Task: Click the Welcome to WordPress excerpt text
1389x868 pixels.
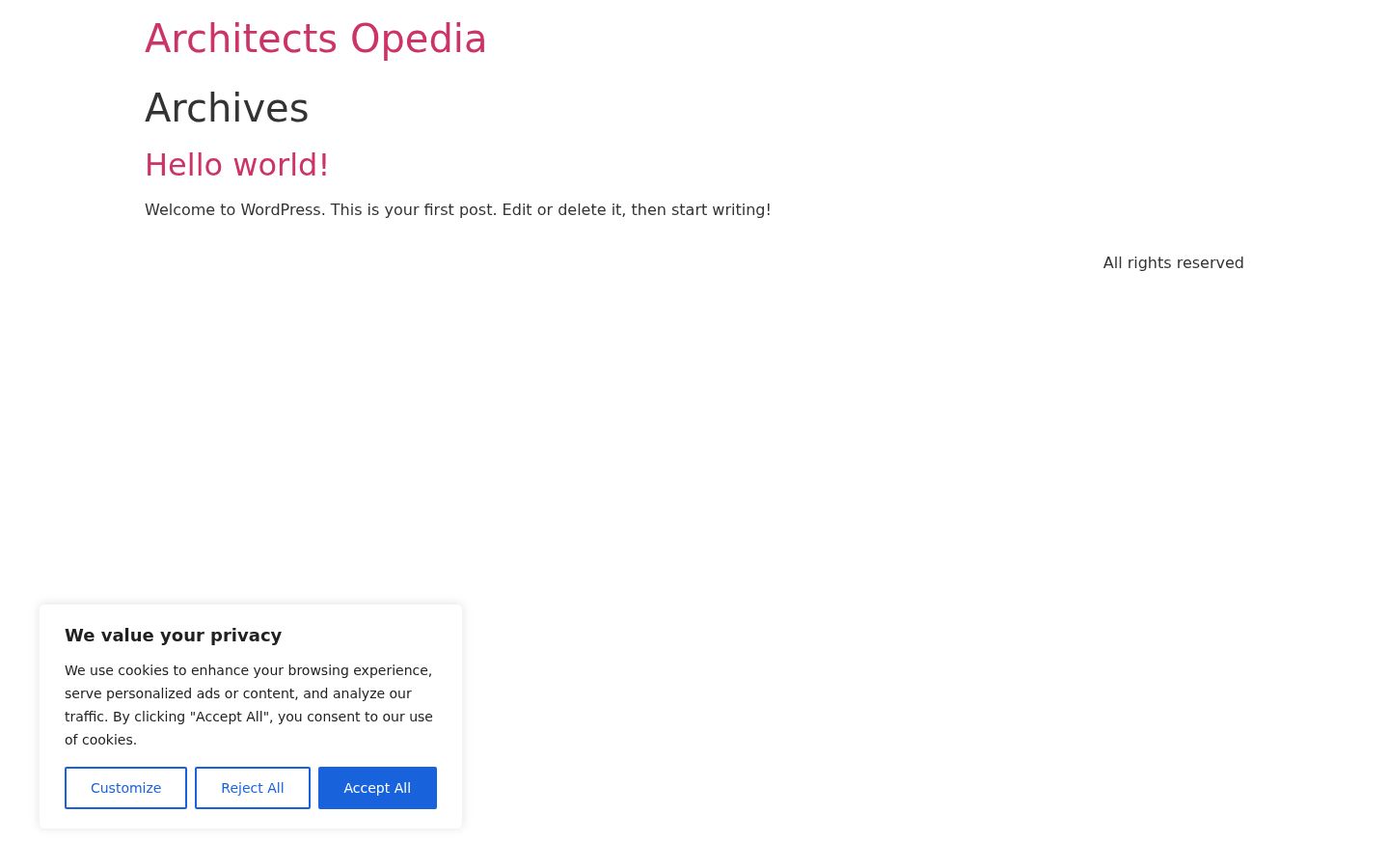Action: click(458, 210)
